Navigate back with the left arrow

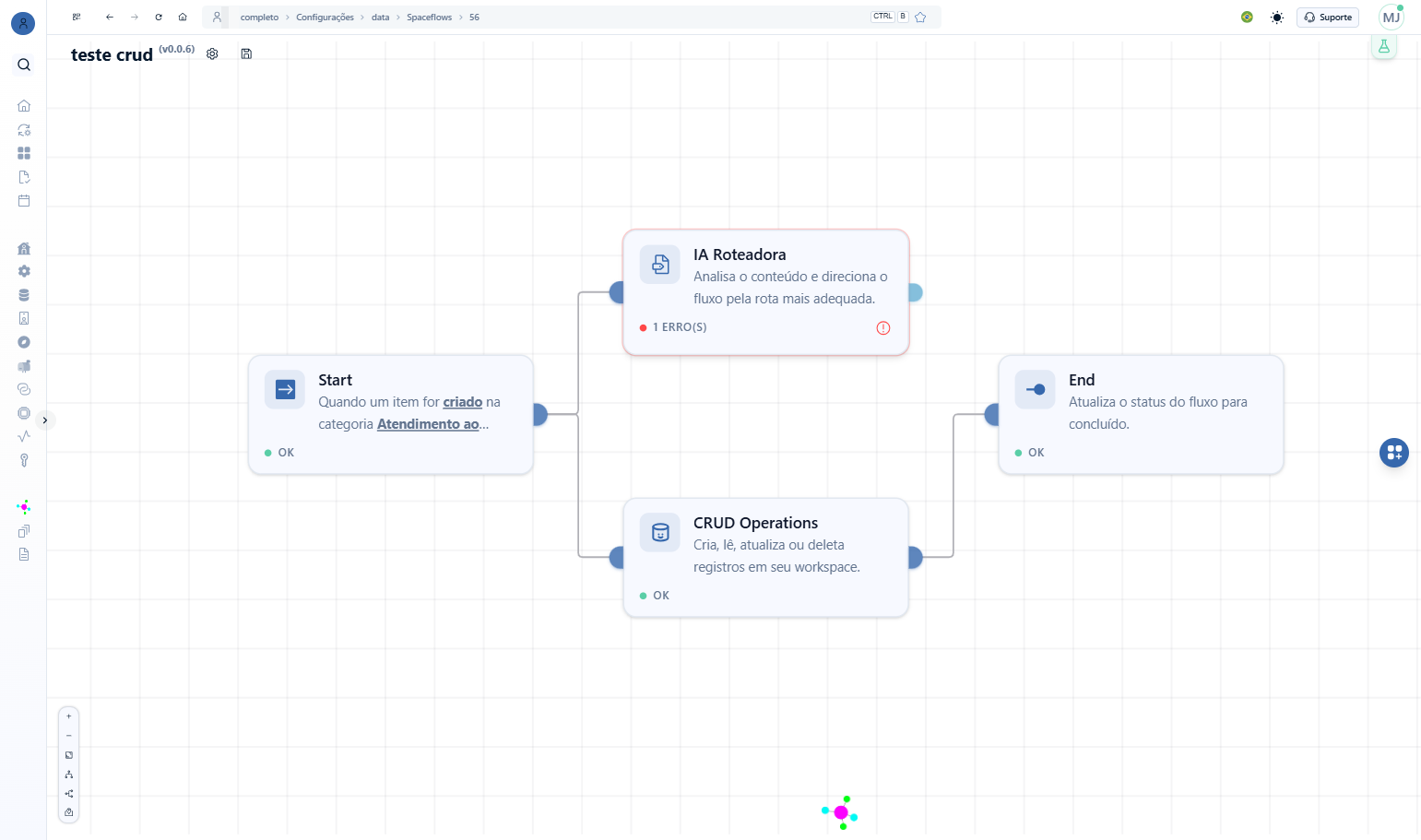coord(110,17)
